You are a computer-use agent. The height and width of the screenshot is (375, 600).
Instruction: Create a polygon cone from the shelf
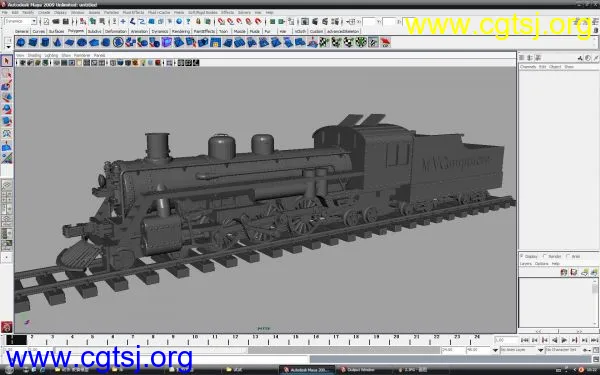pos(57,42)
